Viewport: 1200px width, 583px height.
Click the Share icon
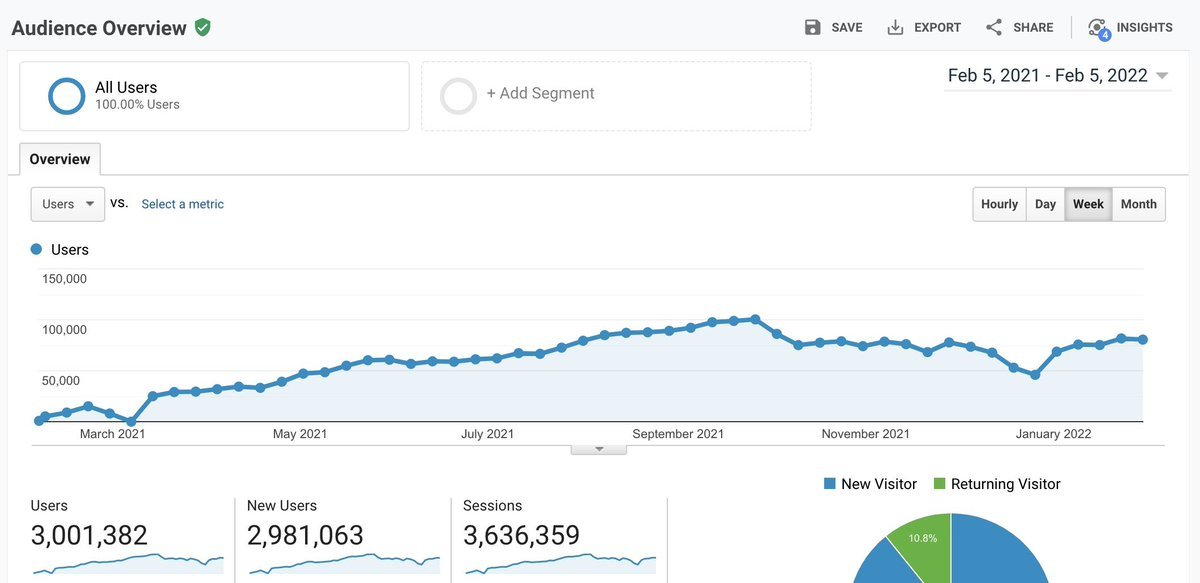994,27
